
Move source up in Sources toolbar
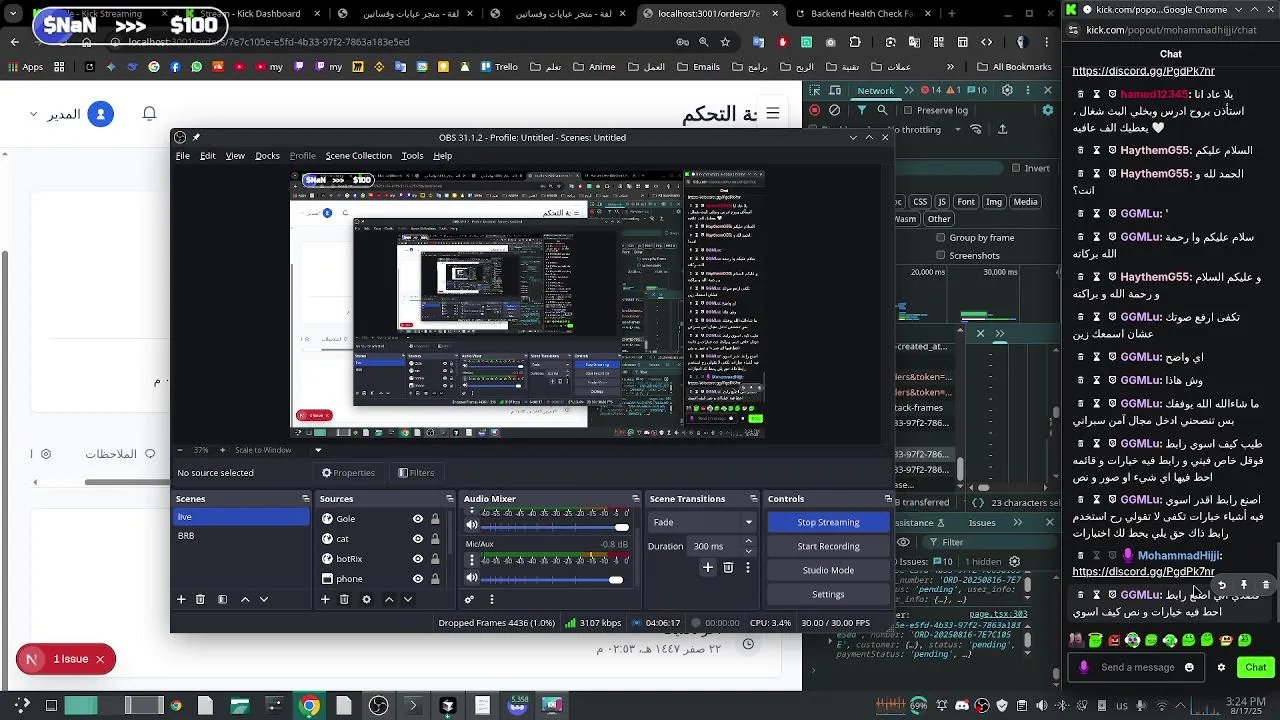pyautogui.click(x=389, y=599)
